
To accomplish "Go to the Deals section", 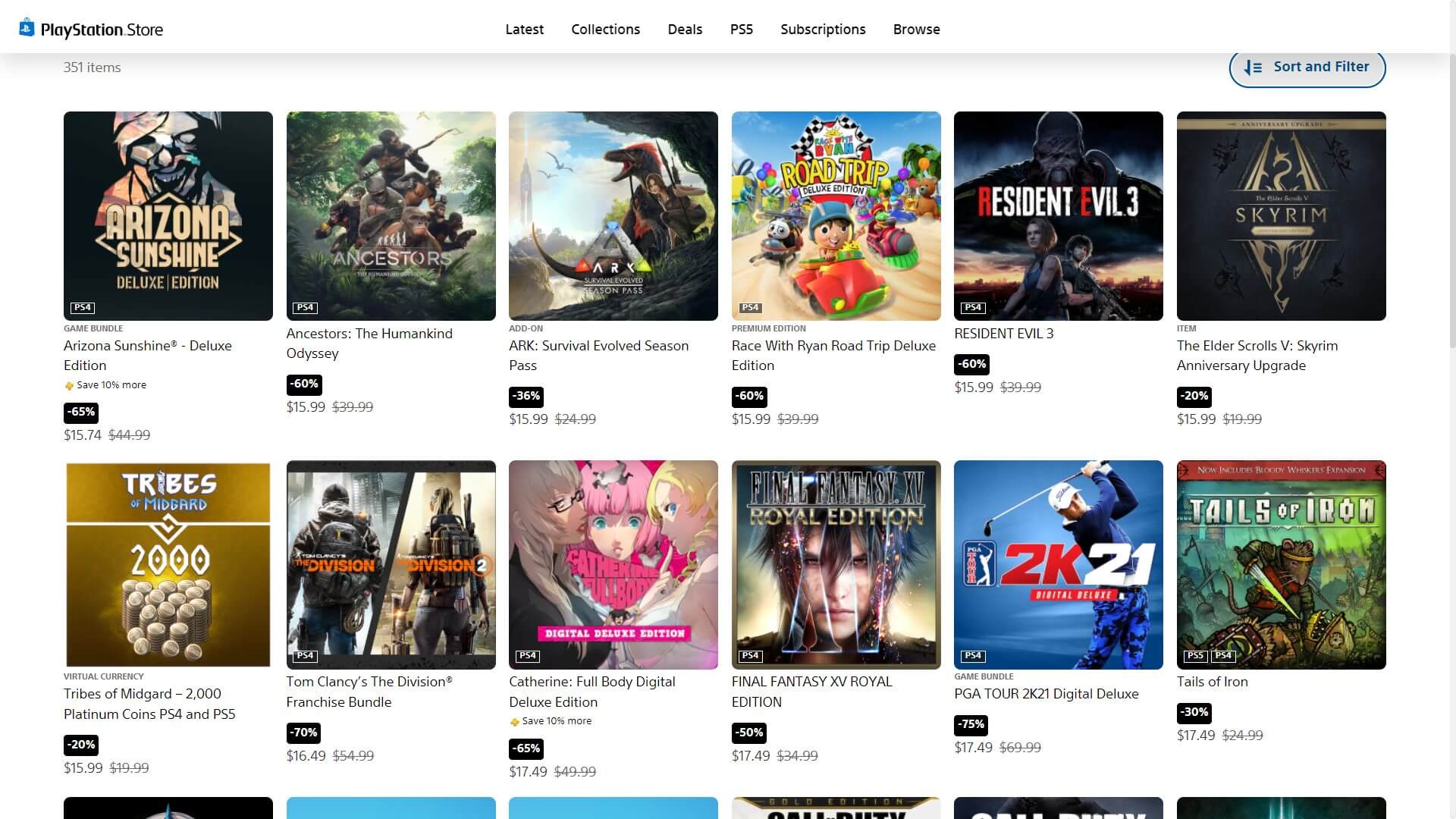I will [685, 29].
